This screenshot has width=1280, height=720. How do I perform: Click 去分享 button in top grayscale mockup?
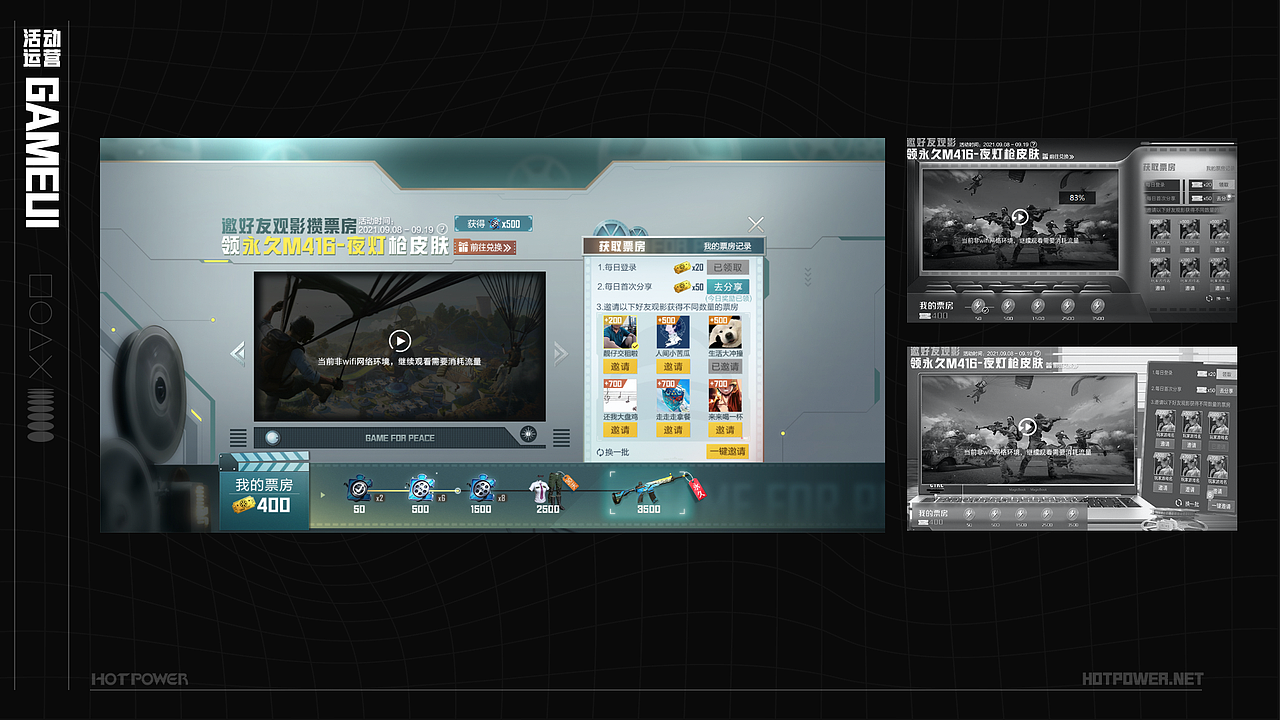click(1223, 198)
